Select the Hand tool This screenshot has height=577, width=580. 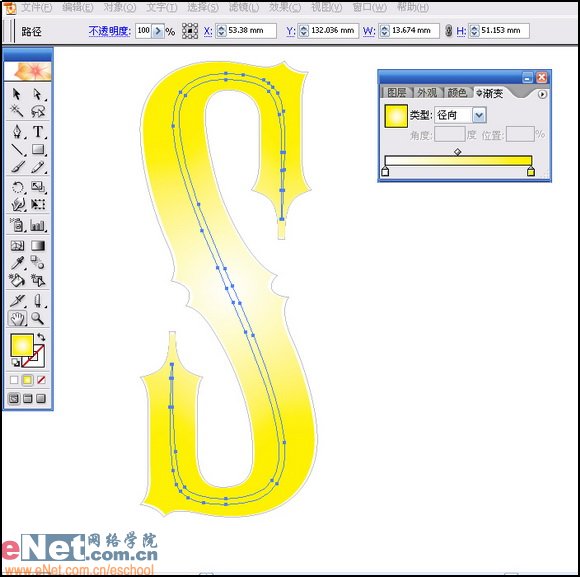pos(17,318)
